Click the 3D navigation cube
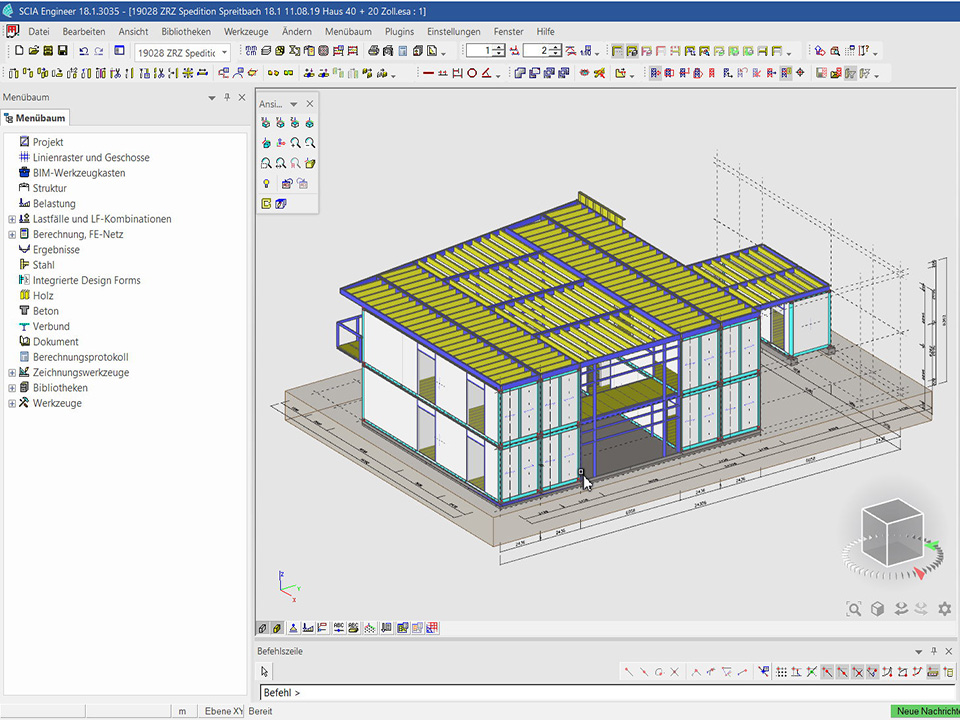This screenshot has width=960, height=720. click(x=890, y=530)
